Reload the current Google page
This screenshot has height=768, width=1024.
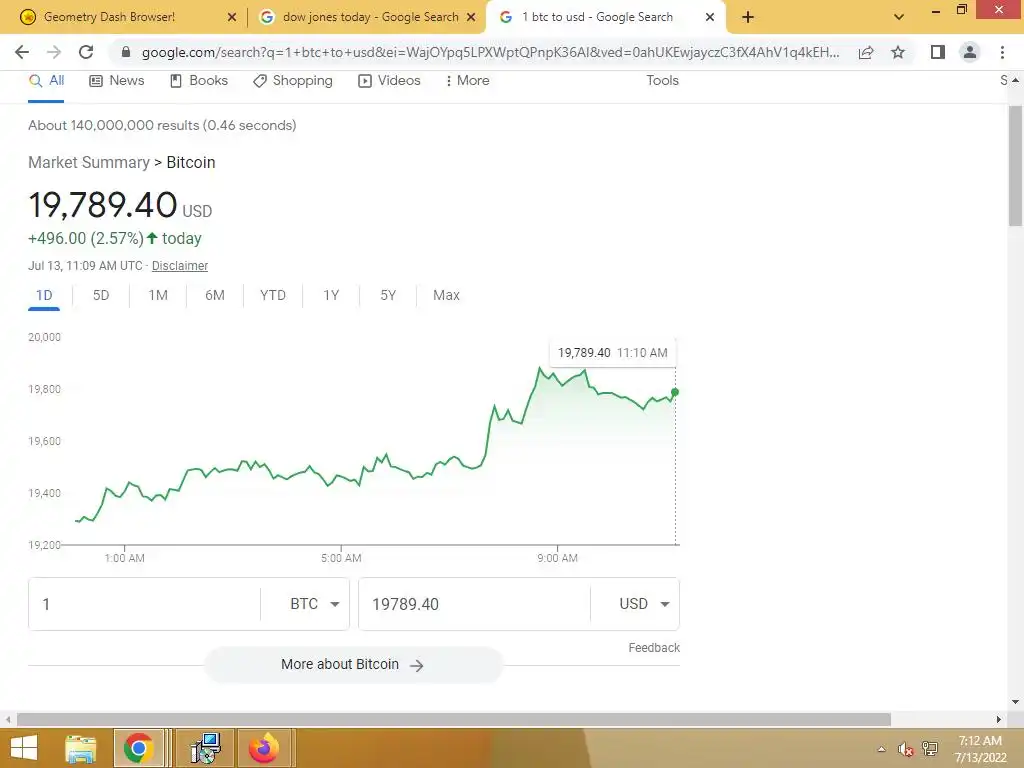click(x=86, y=52)
